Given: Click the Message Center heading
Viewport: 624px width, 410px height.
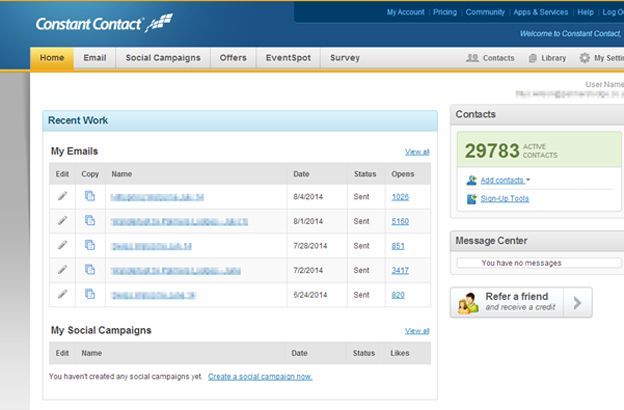Looking at the screenshot, I should click(491, 241).
